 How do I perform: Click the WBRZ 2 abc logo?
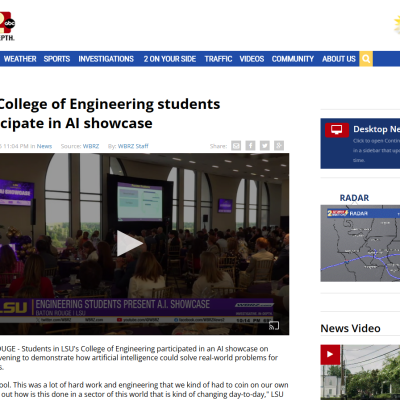point(7,26)
